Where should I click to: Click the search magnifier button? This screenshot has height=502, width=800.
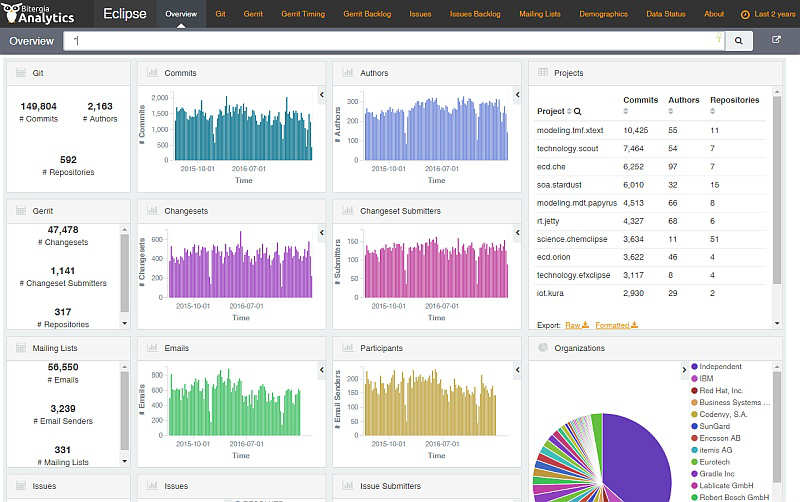click(738, 41)
